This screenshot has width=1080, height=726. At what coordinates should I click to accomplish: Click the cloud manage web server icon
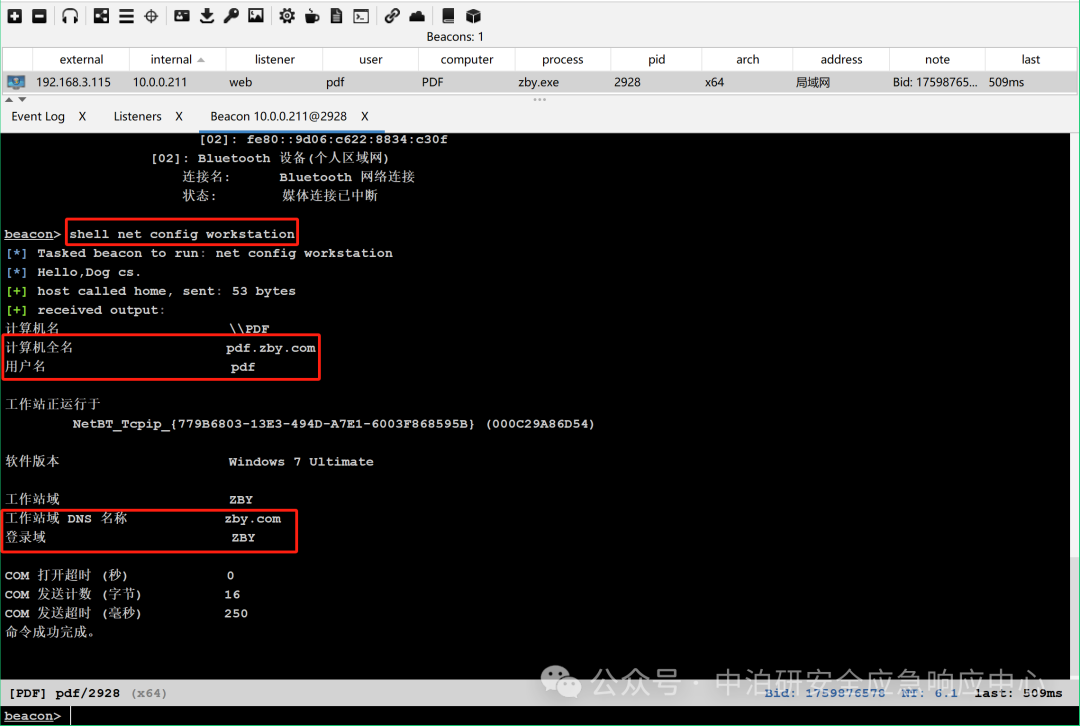pyautogui.click(x=417, y=15)
